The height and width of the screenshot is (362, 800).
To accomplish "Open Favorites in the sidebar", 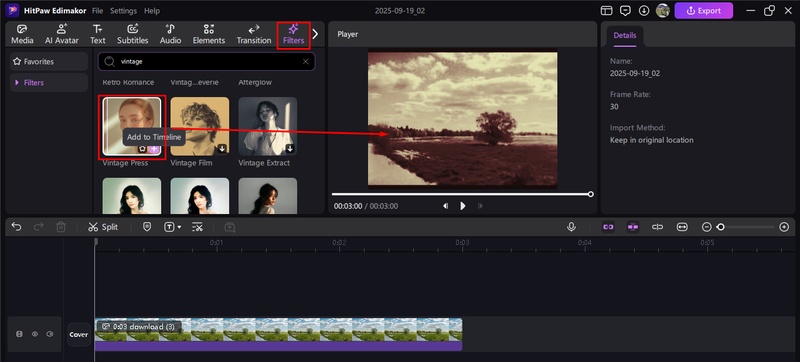I will point(49,62).
